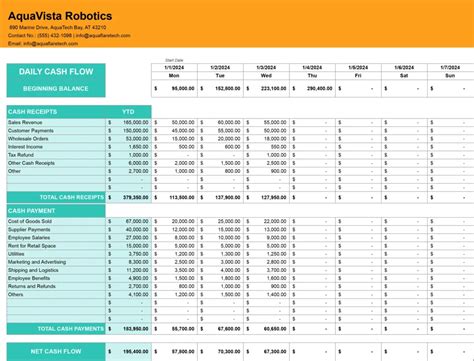Click Interest Income value for Wednesday

tap(266, 147)
